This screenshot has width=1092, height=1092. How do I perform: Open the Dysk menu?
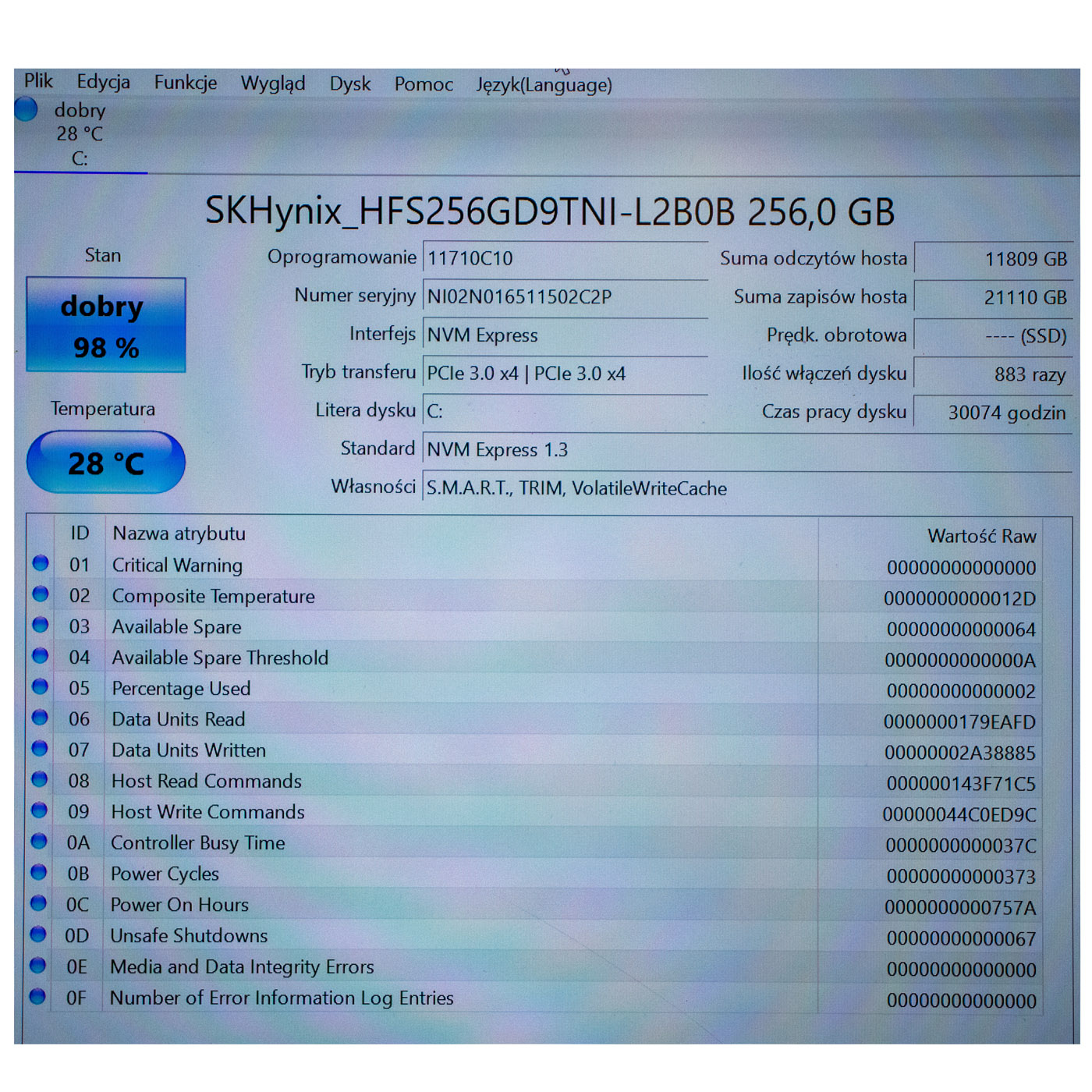(350, 84)
